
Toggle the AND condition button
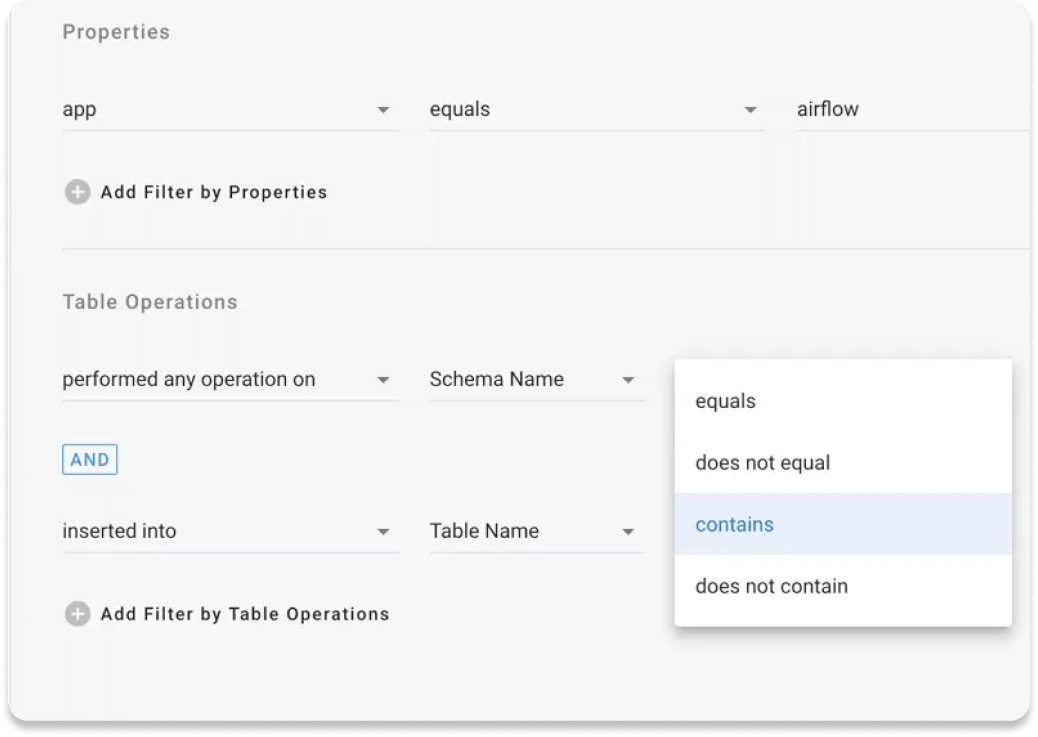pos(90,460)
